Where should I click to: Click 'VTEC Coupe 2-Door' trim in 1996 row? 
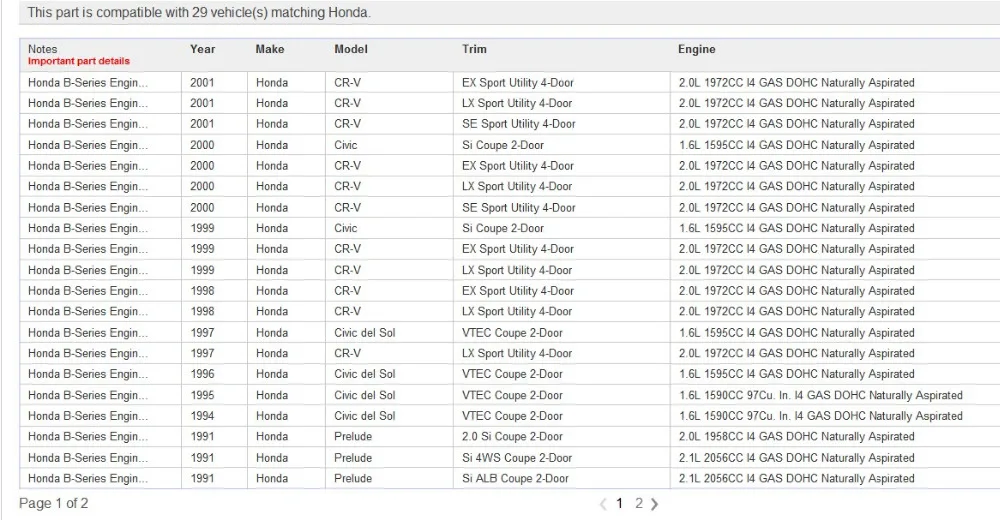point(512,374)
